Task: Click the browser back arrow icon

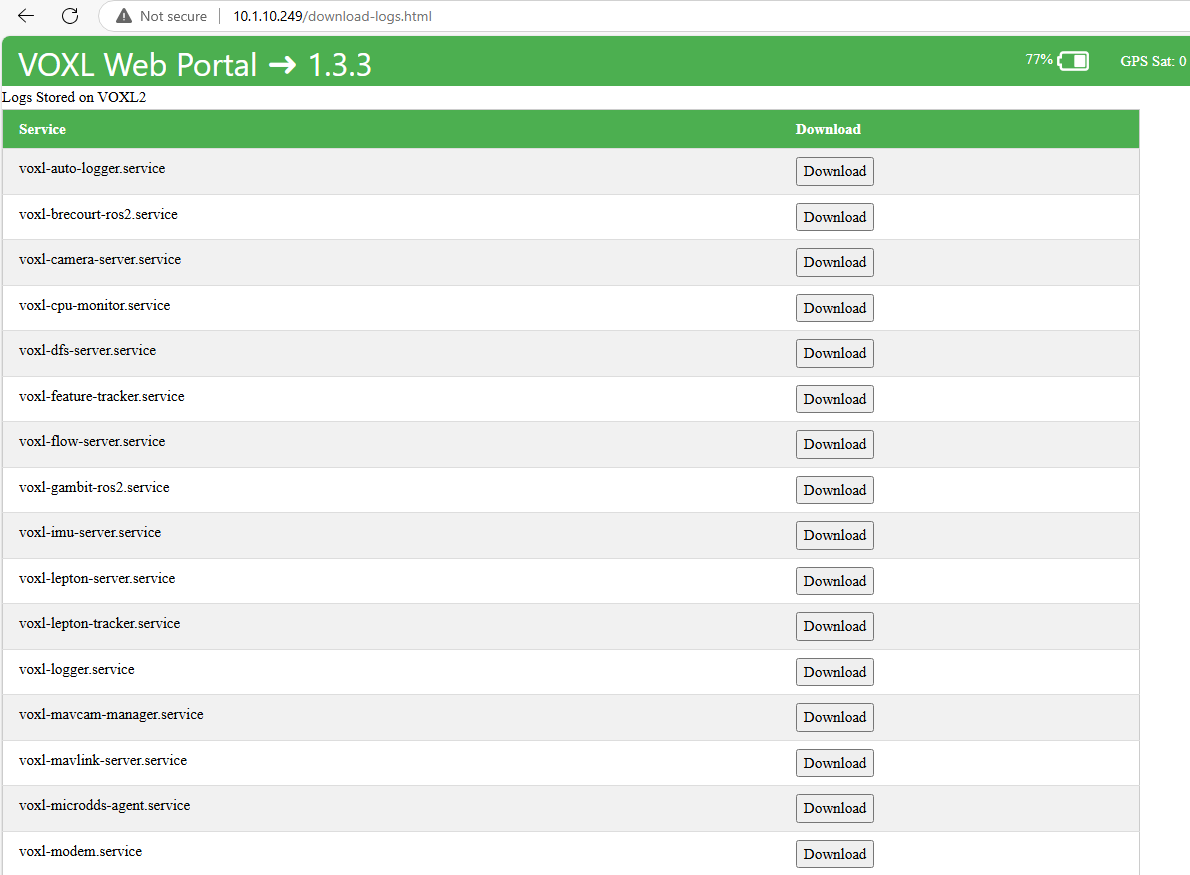Action: [27, 16]
